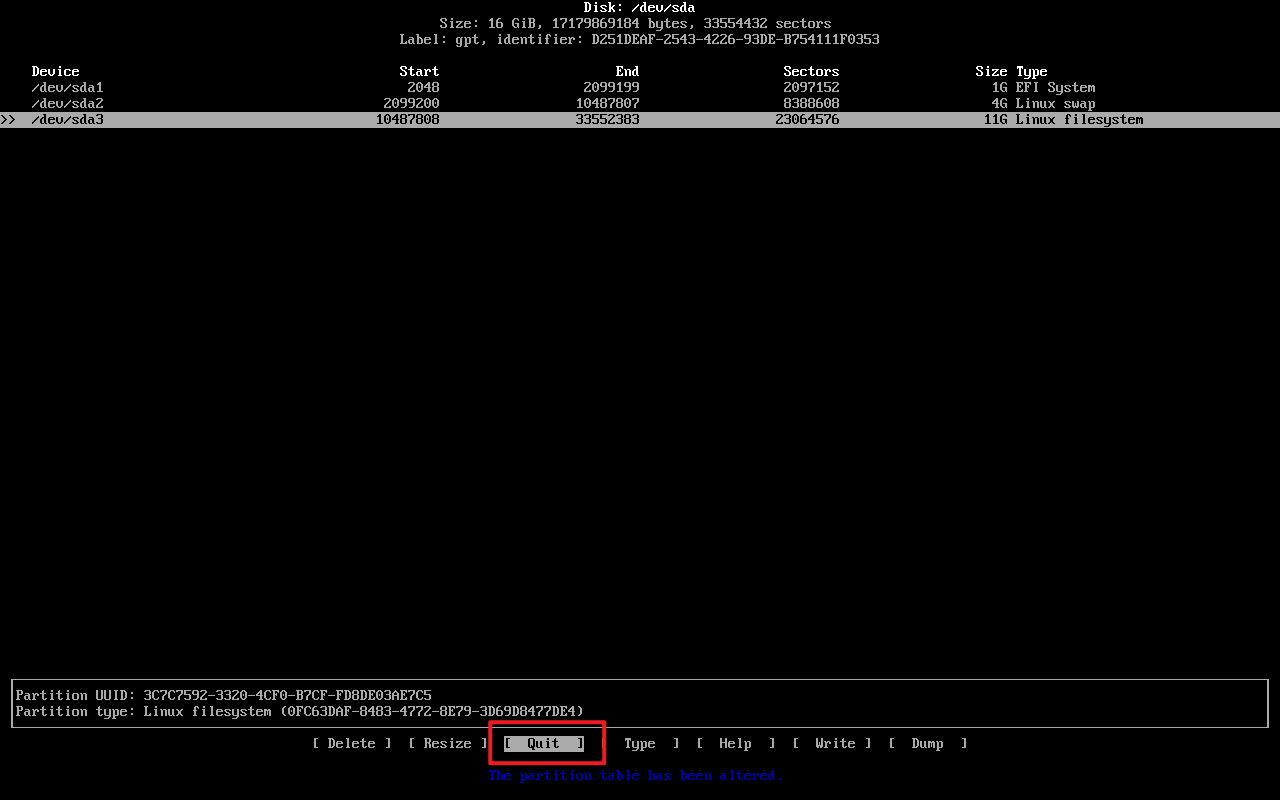Open the partition Type menu option
Image resolution: width=1280 pixels, height=800 pixels.
coord(640,743)
